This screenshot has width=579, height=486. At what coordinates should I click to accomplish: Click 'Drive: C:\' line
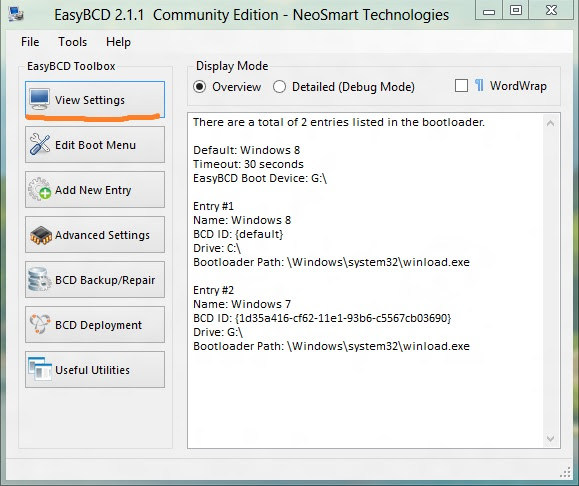pyautogui.click(x=216, y=248)
